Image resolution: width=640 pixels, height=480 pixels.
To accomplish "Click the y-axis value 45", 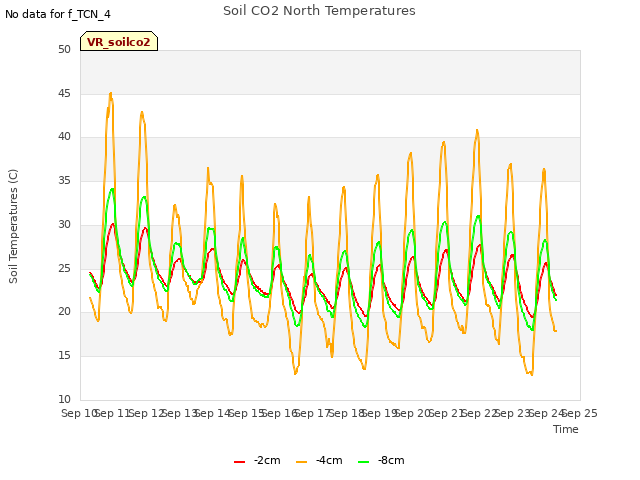I will coord(64,93).
